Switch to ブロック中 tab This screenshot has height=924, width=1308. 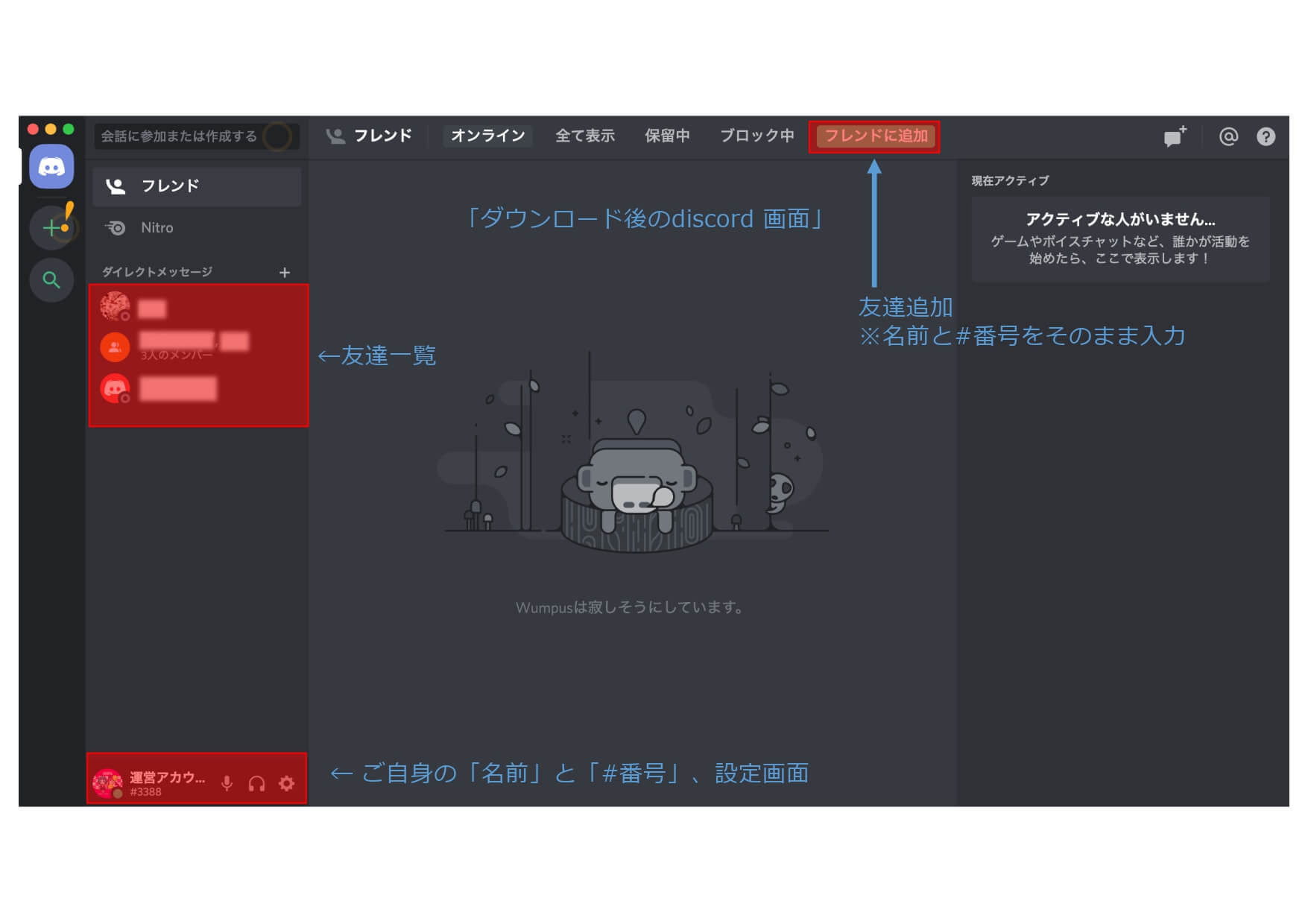pyautogui.click(x=756, y=136)
